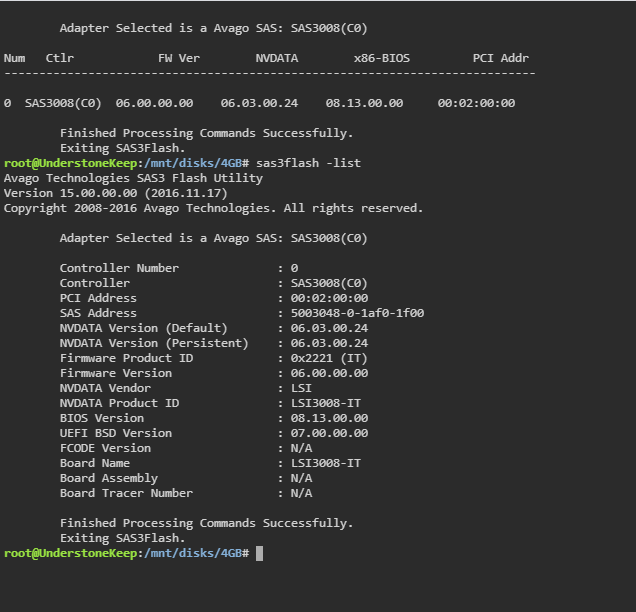Click 'NVDATA Version (Default)' label
This screenshot has width=636, height=612.
pos(144,328)
